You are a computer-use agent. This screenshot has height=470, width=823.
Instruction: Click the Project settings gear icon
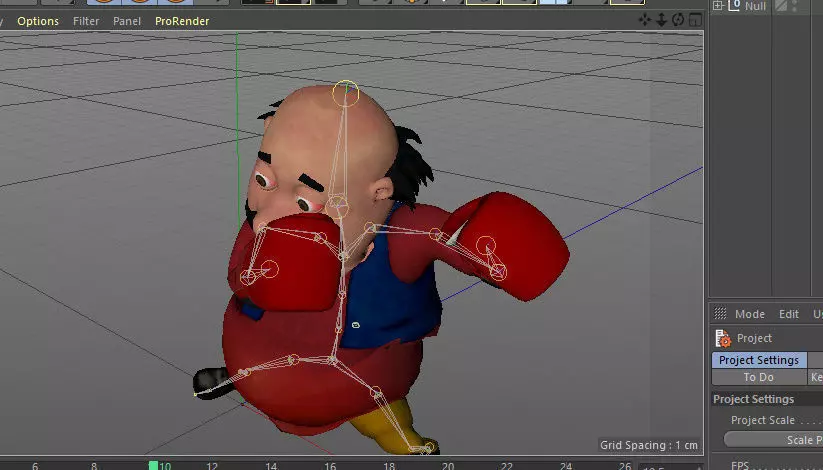click(723, 338)
